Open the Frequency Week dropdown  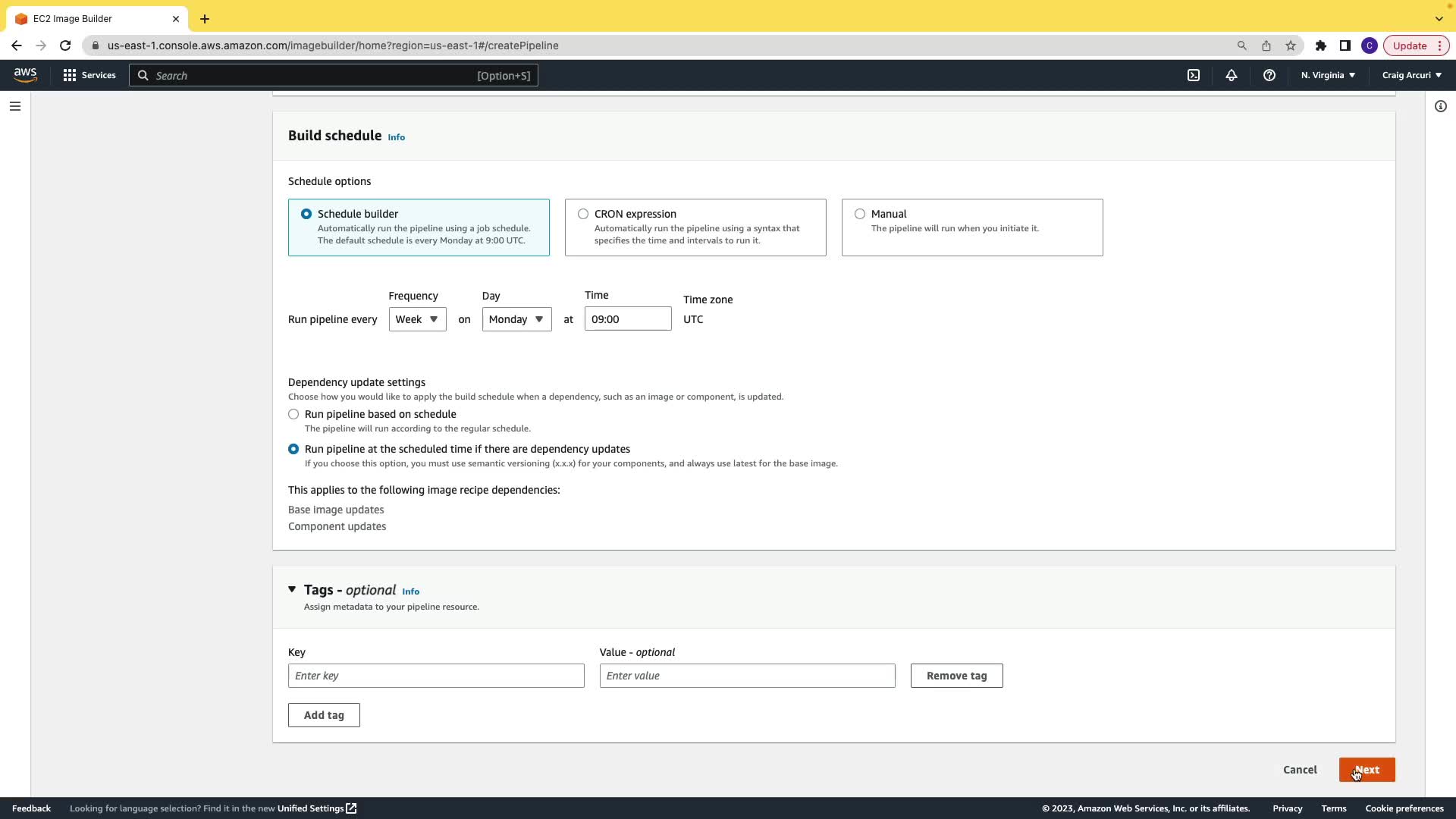tap(417, 319)
